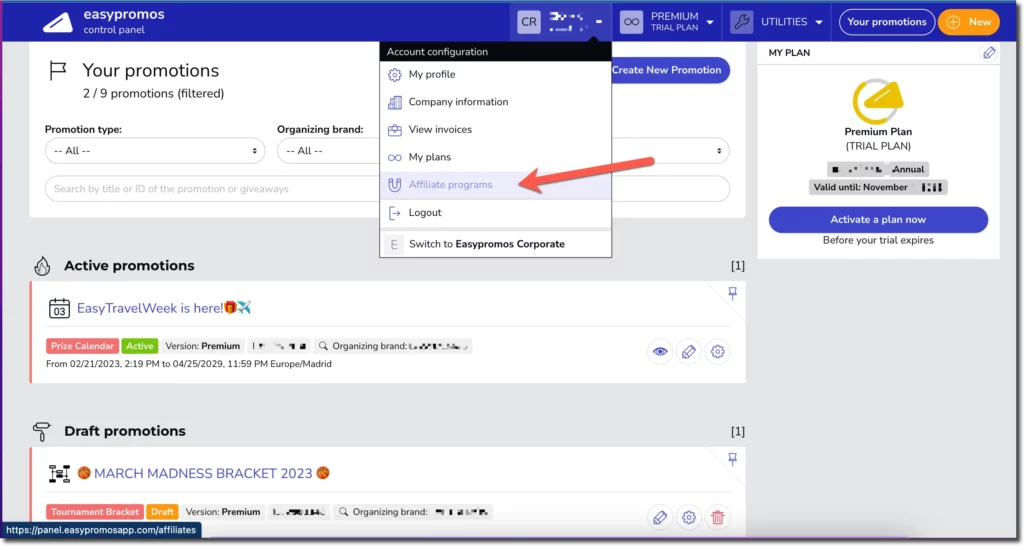This screenshot has width=1024, height=546.
Task: Click the Your promotions button
Action: click(887, 22)
